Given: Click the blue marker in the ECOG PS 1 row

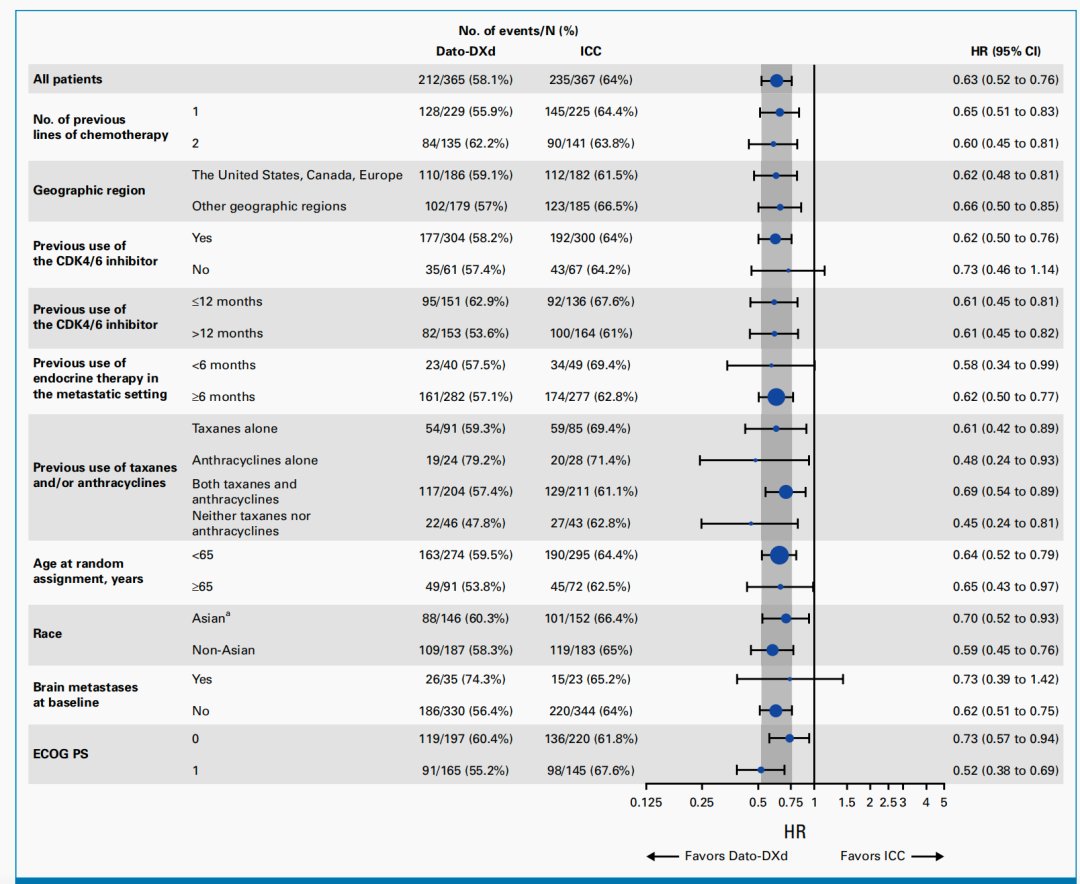Looking at the screenshot, I should (761, 770).
